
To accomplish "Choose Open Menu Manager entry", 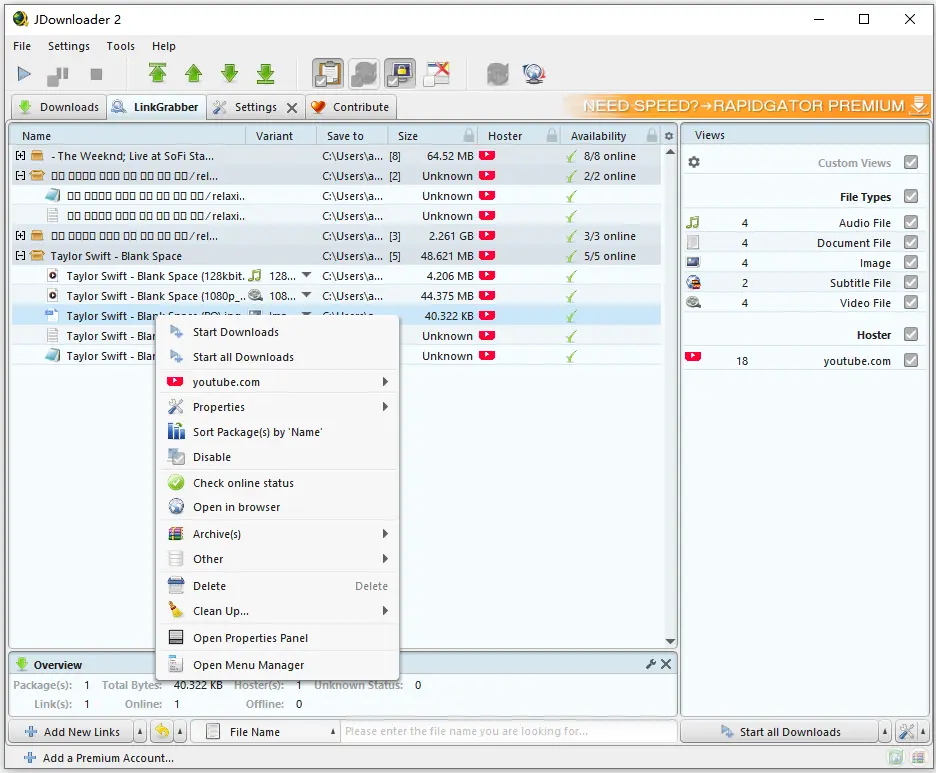I will click(278, 664).
